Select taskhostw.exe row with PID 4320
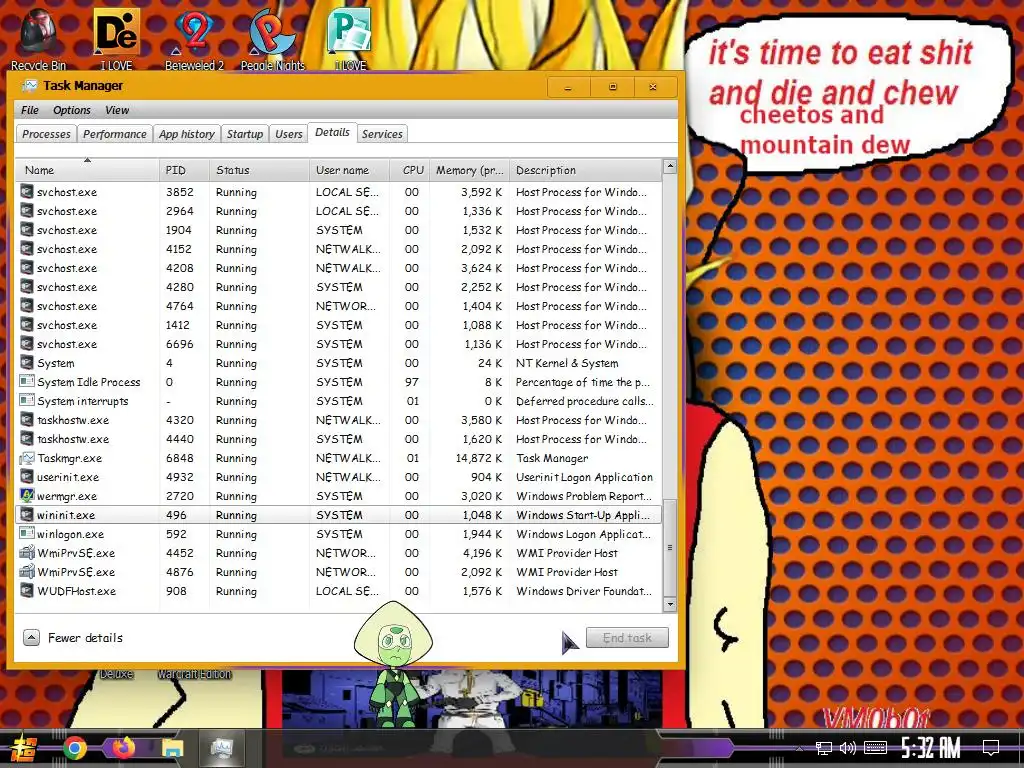The image size is (1024, 768). [x=338, y=419]
